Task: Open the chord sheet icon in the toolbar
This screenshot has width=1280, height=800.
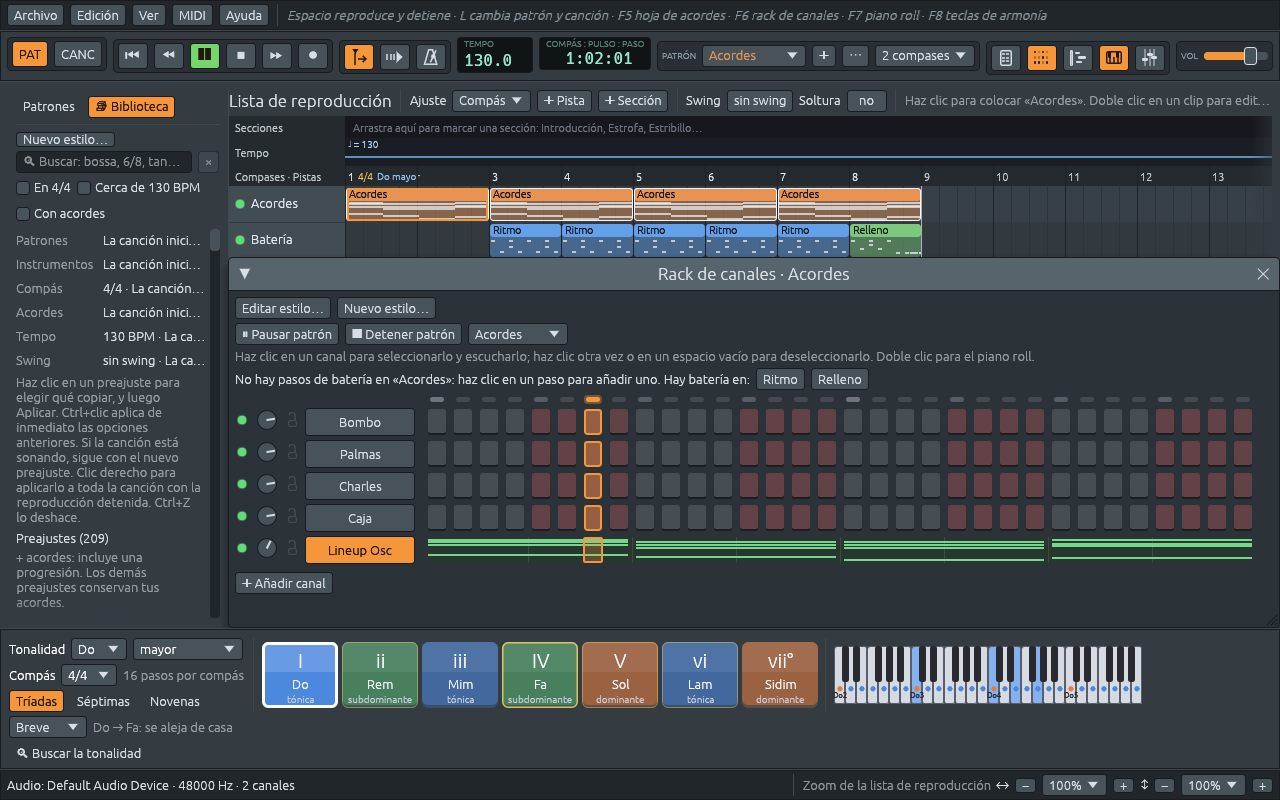Action: (x=1006, y=58)
